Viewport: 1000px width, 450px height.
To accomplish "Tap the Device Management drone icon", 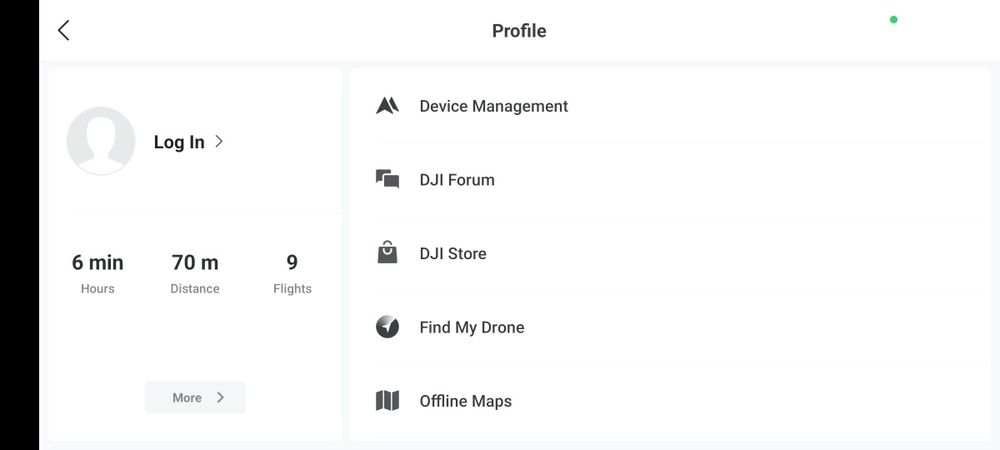I will click(388, 106).
